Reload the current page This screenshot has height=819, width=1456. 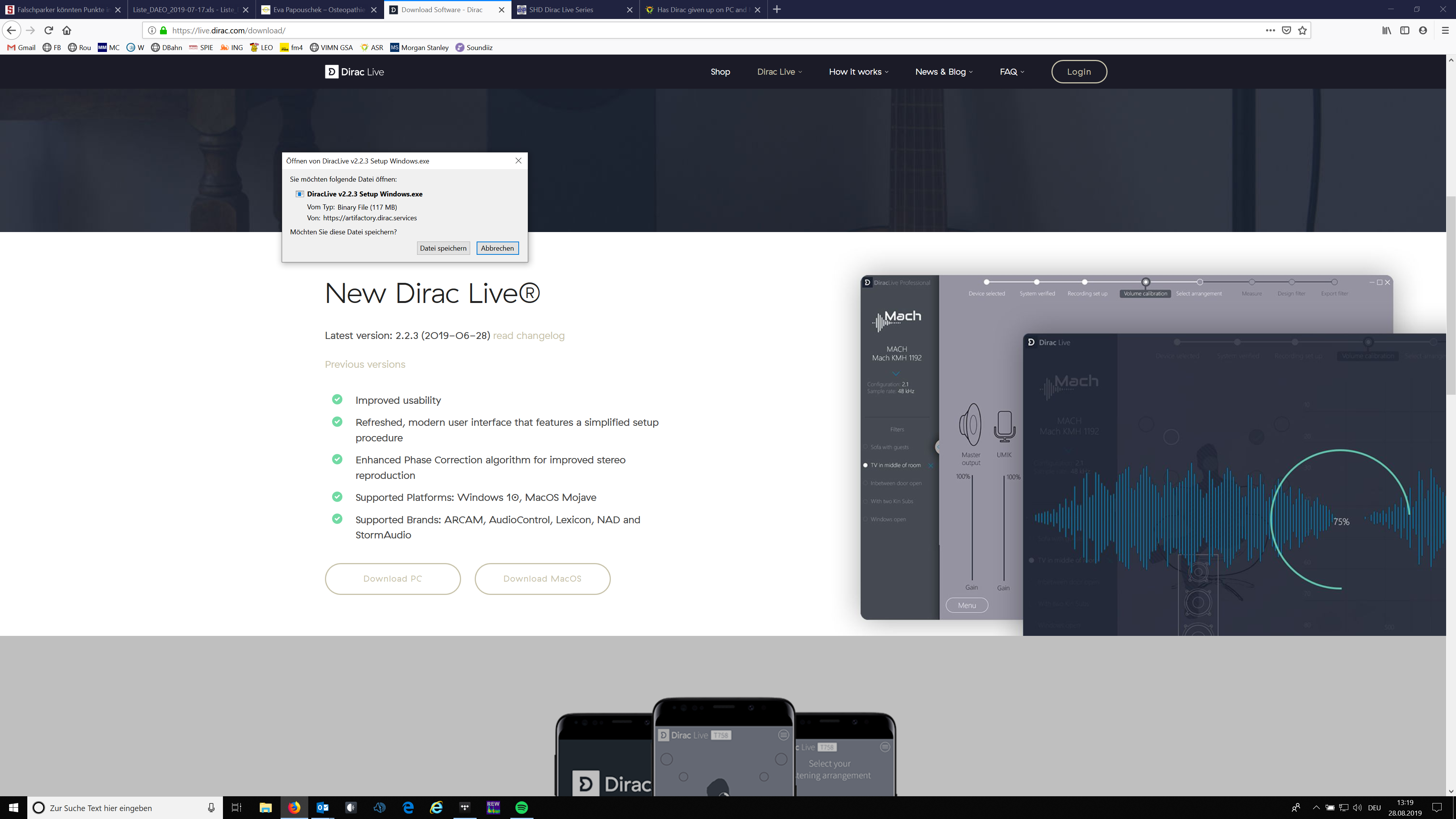pos(49,30)
